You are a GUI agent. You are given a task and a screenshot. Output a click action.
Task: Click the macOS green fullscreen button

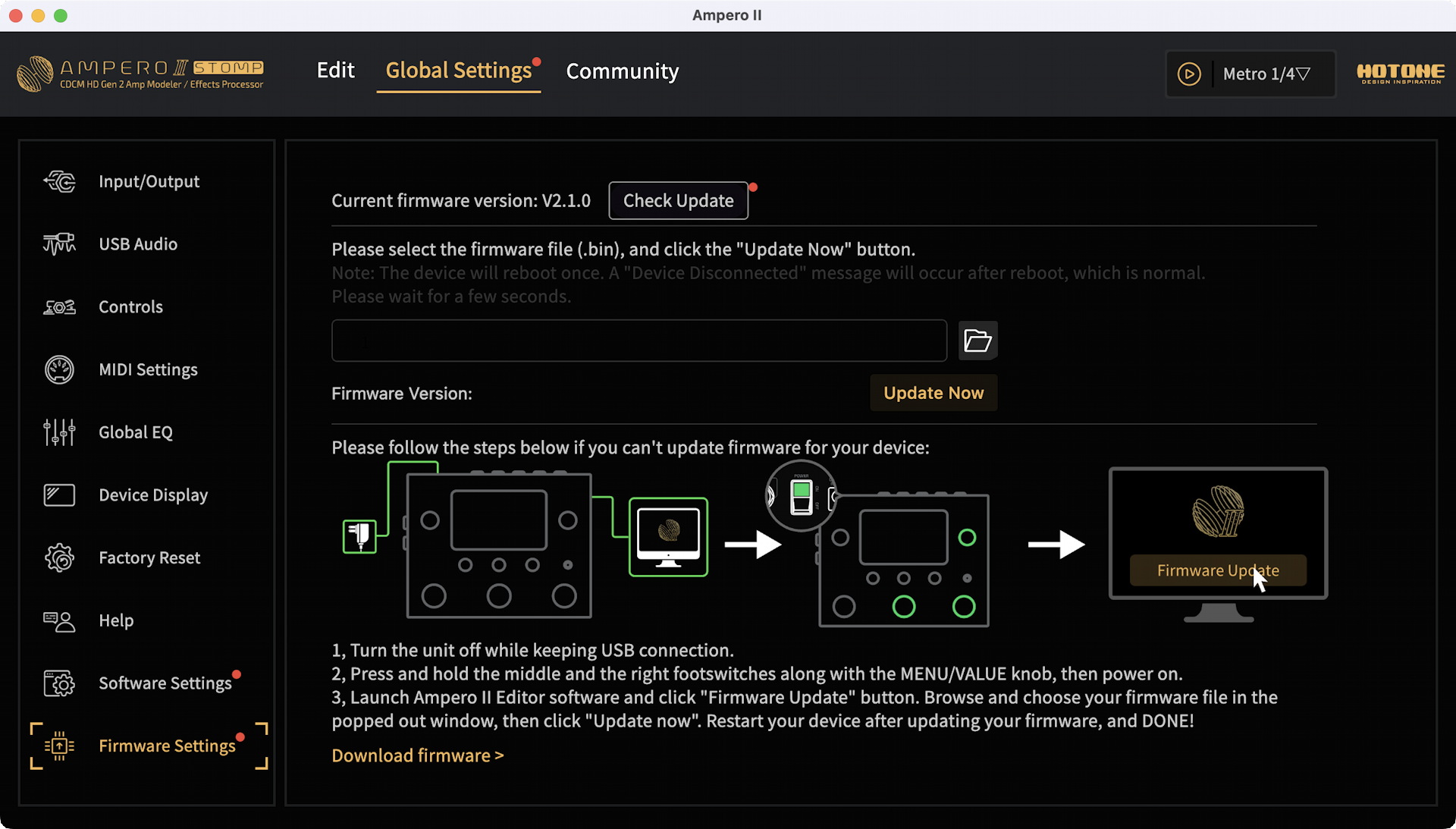(61, 16)
